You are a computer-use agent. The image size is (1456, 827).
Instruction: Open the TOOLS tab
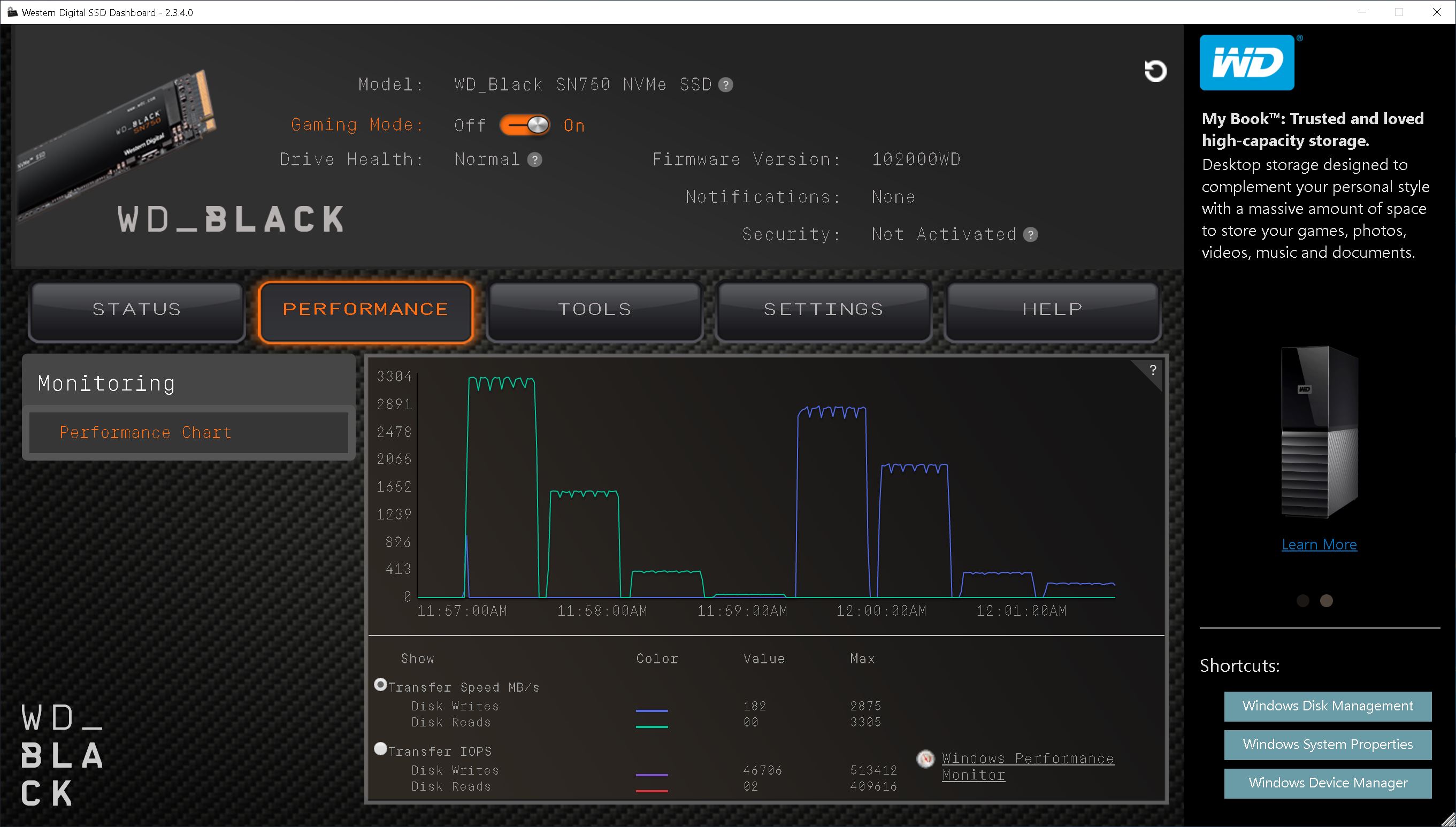coord(595,312)
